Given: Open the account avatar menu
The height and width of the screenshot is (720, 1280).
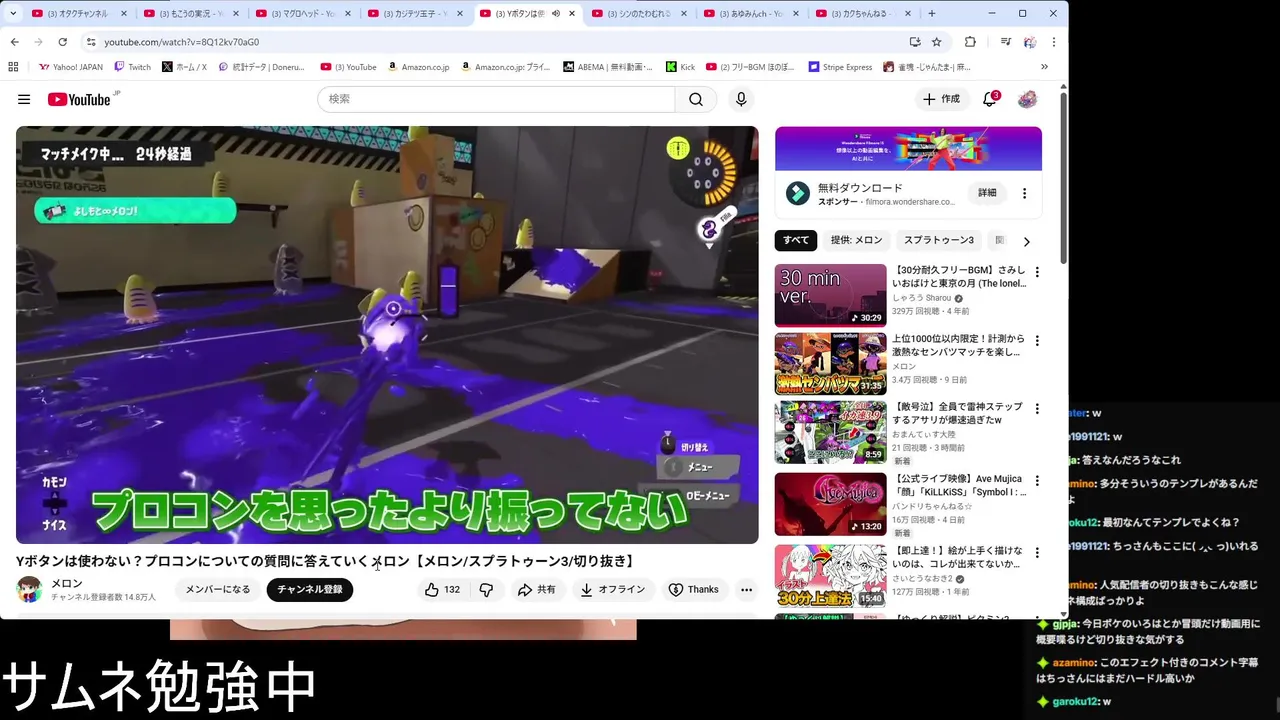Looking at the screenshot, I should [x=1027, y=99].
